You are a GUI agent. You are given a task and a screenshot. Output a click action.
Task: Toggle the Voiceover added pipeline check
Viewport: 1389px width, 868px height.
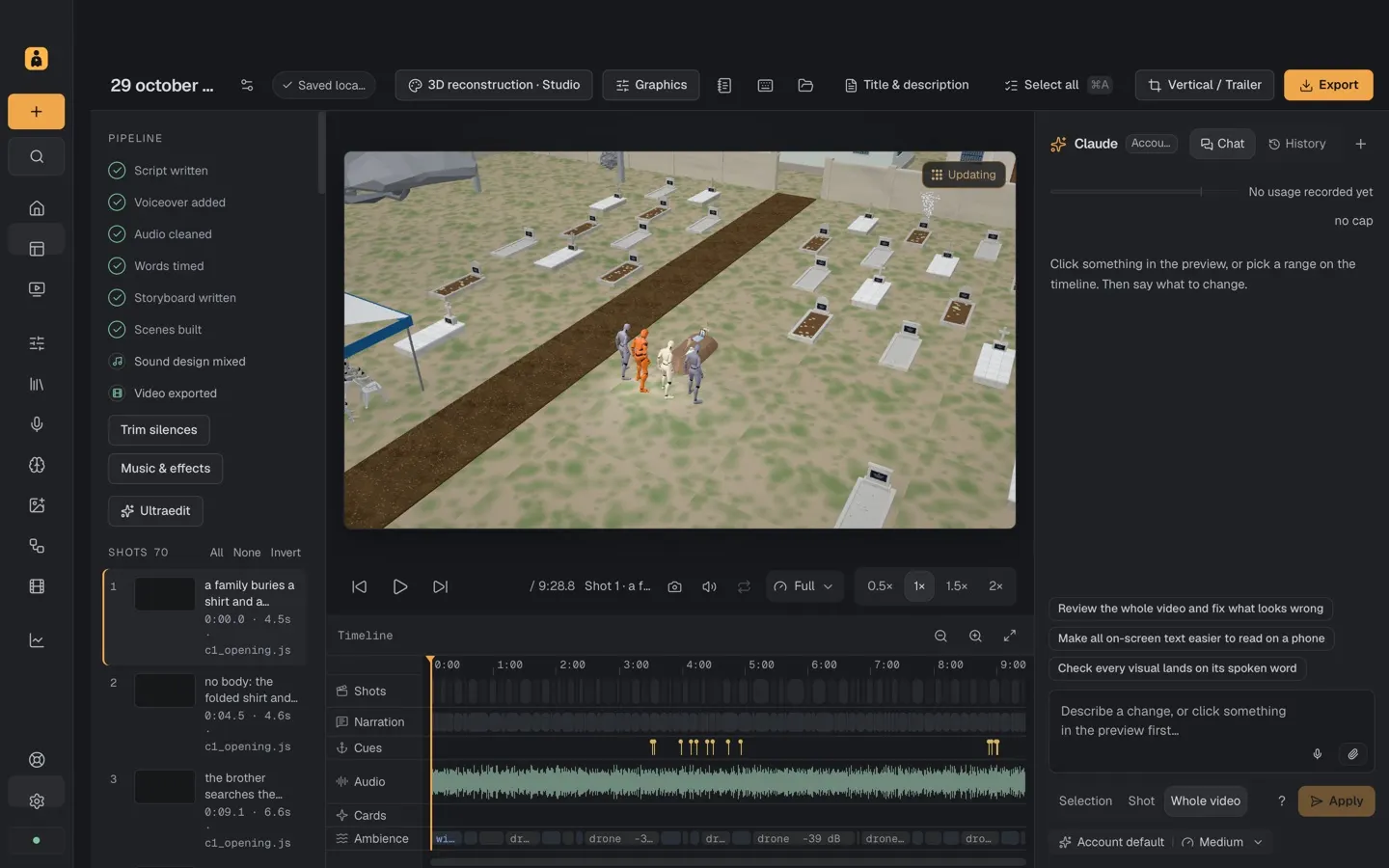pyautogui.click(x=117, y=203)
